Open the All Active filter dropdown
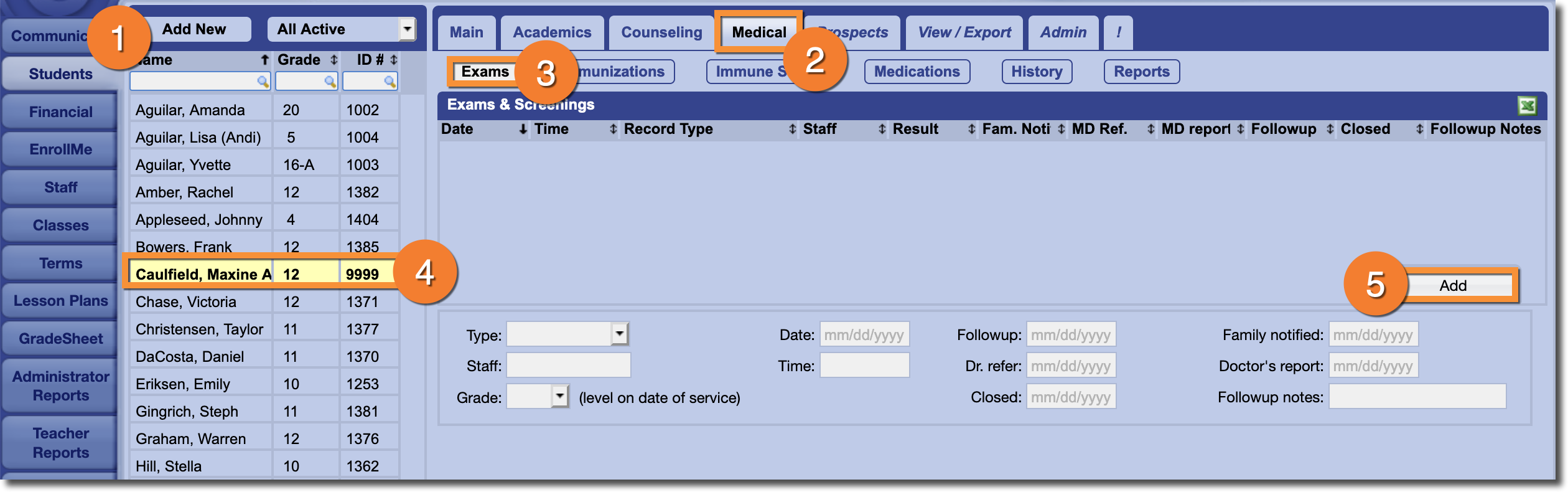Screen dimensions: 1568x492 point(407,29)
